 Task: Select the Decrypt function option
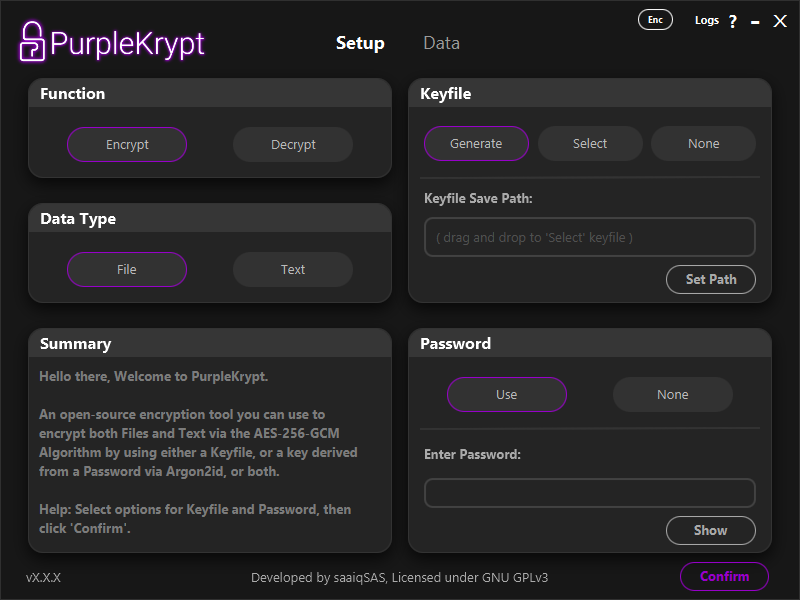point(293,145)
